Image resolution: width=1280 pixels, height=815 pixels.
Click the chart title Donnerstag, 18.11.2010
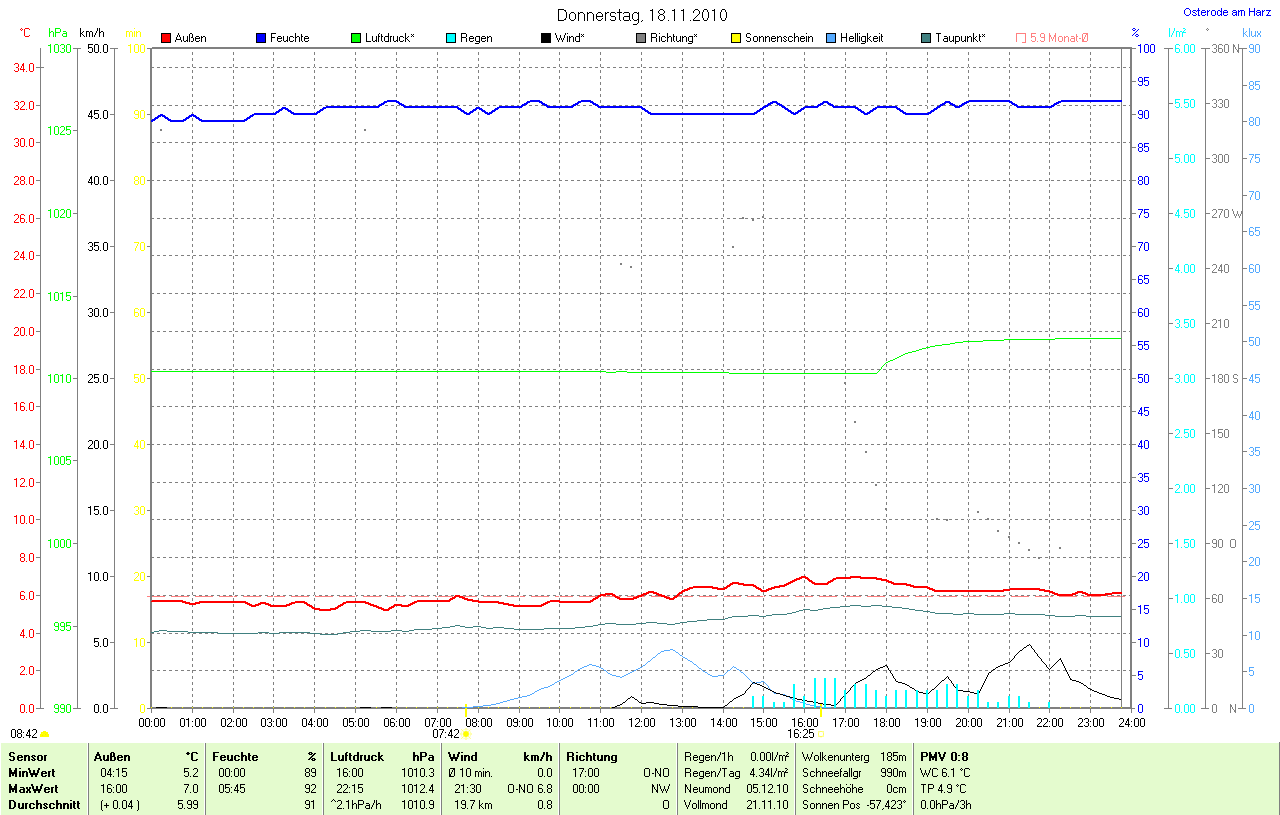pos(642,15)
